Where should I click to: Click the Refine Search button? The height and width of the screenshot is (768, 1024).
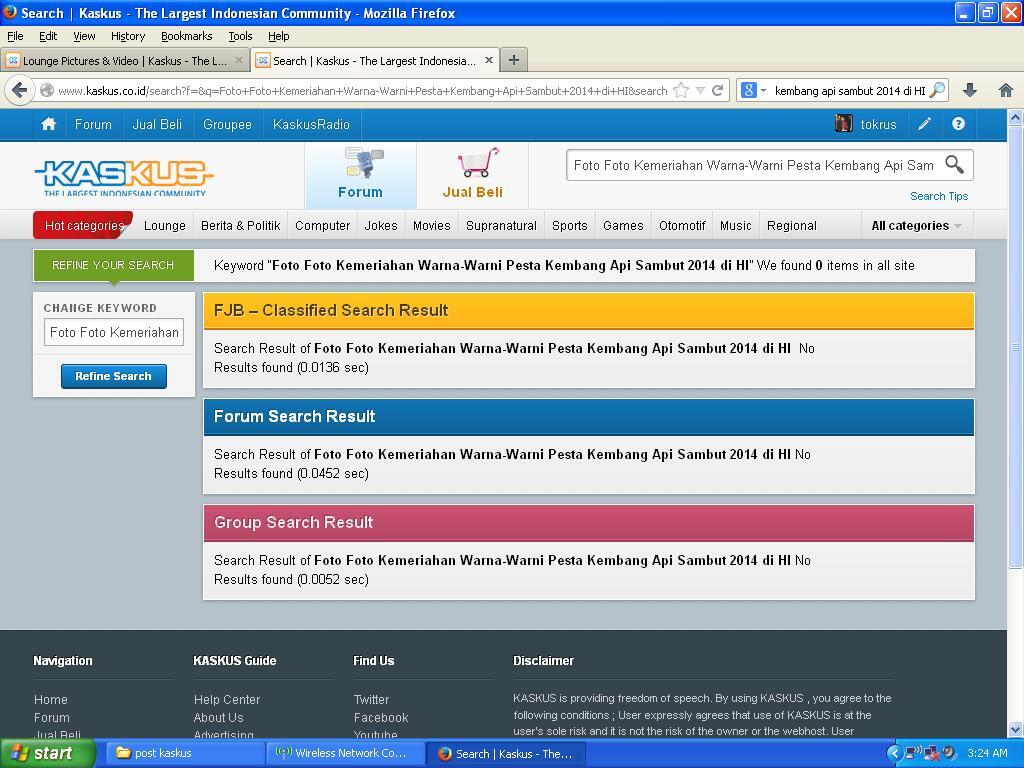114,376
